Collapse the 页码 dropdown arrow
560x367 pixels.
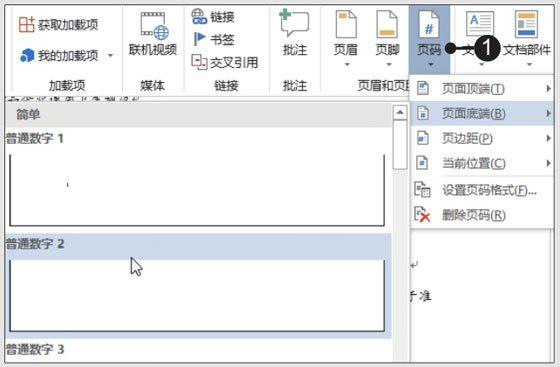tap(431, 65)
